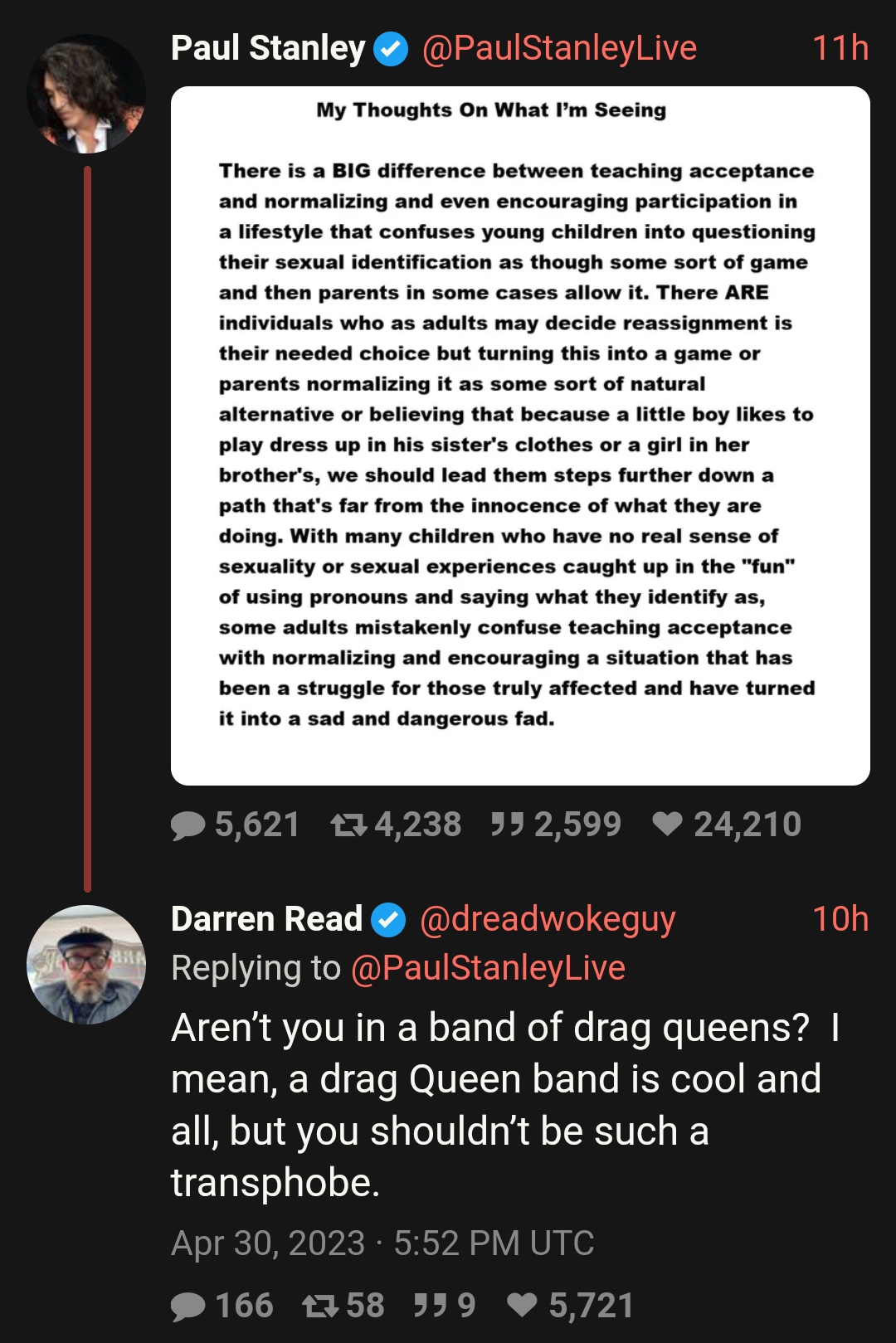Open the @PaulStanleyLive handle at top

[x=559, y=49]
